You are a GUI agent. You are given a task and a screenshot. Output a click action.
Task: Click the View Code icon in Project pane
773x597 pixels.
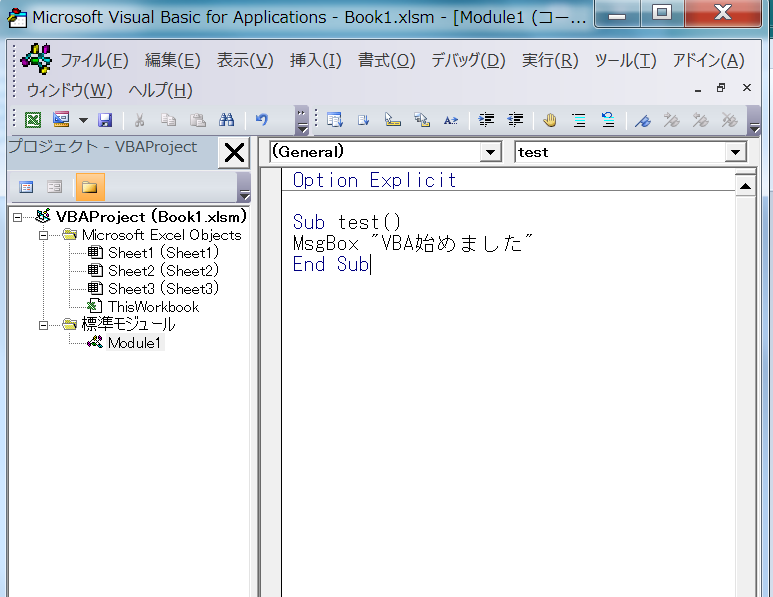tap(26, 187)
